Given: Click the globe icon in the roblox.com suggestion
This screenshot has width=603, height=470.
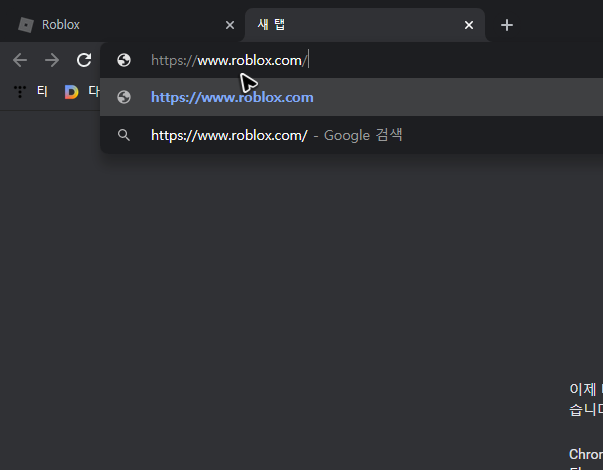Looking at the screenshot, I should (124, 97).
